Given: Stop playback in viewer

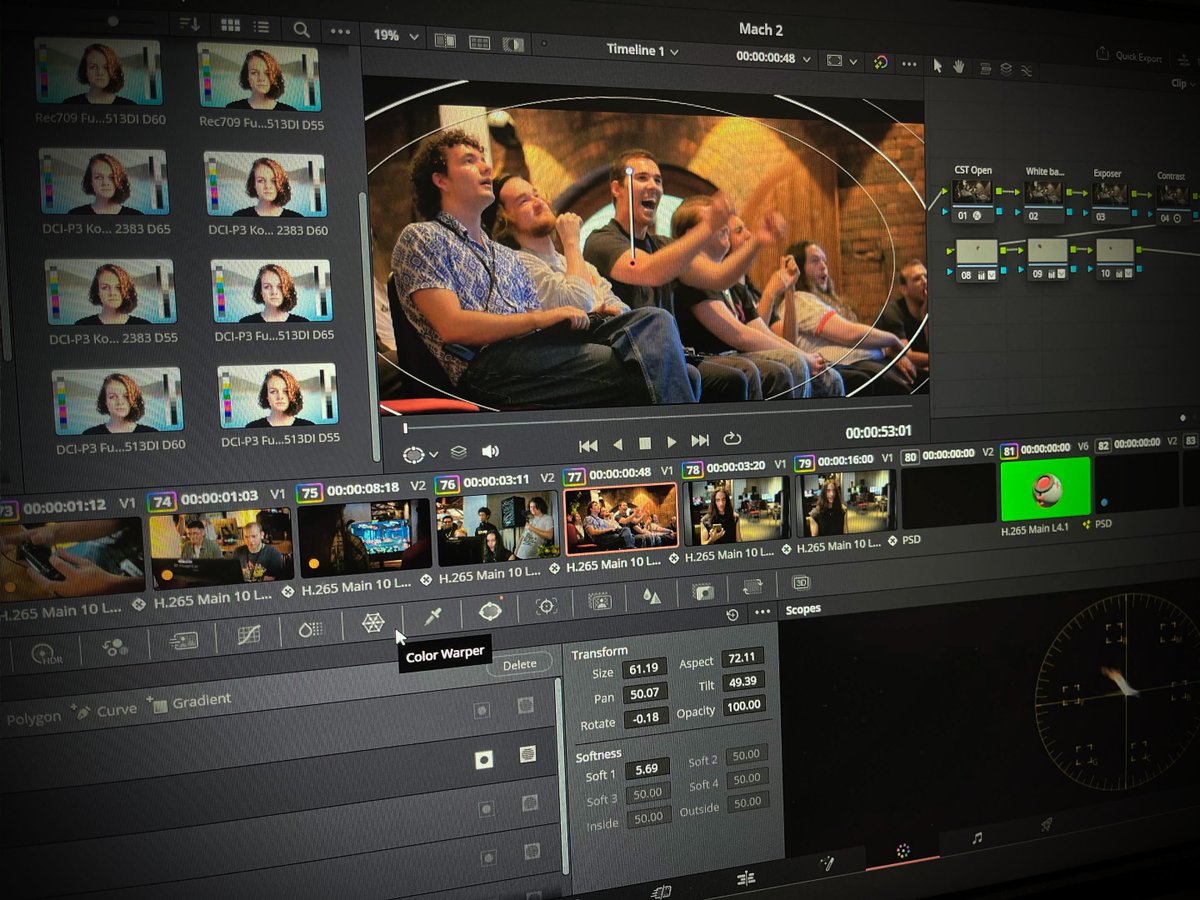Looking at the screenshot, I should pyautogui.click(x=645, y=442).
